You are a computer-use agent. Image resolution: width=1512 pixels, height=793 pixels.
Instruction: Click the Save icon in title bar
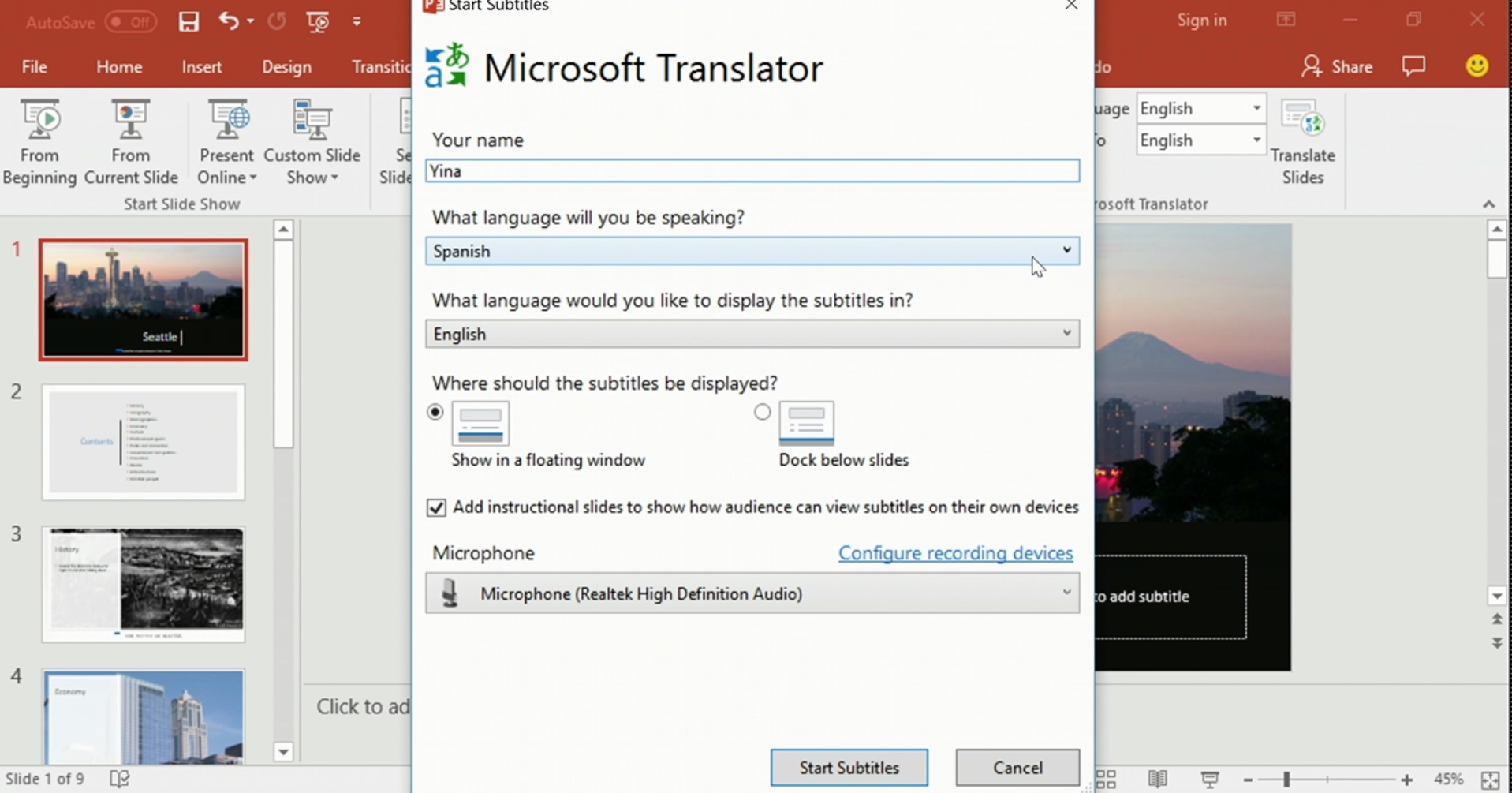click(189, 21)
